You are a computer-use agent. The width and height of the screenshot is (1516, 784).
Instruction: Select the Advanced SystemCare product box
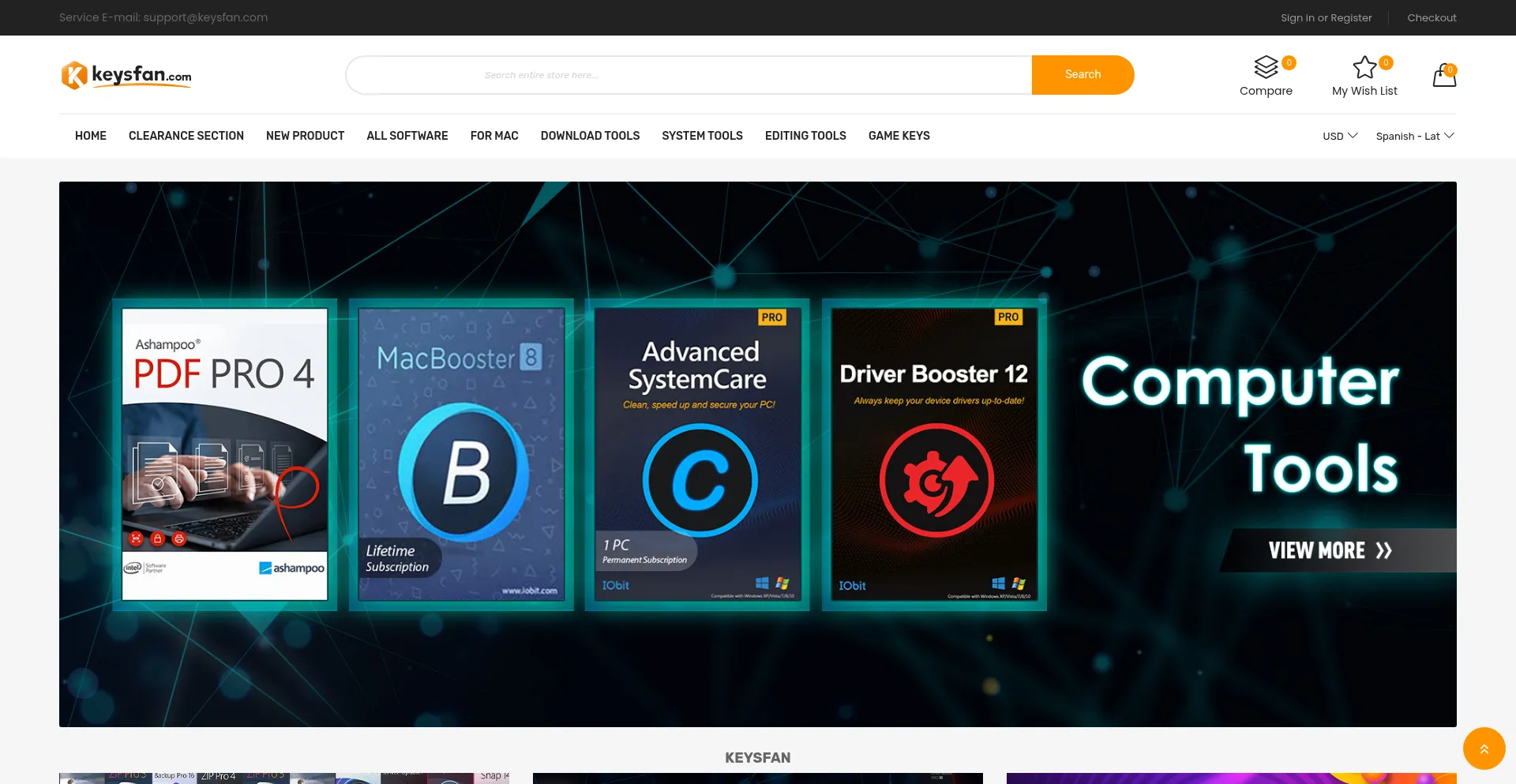(697, 454)
